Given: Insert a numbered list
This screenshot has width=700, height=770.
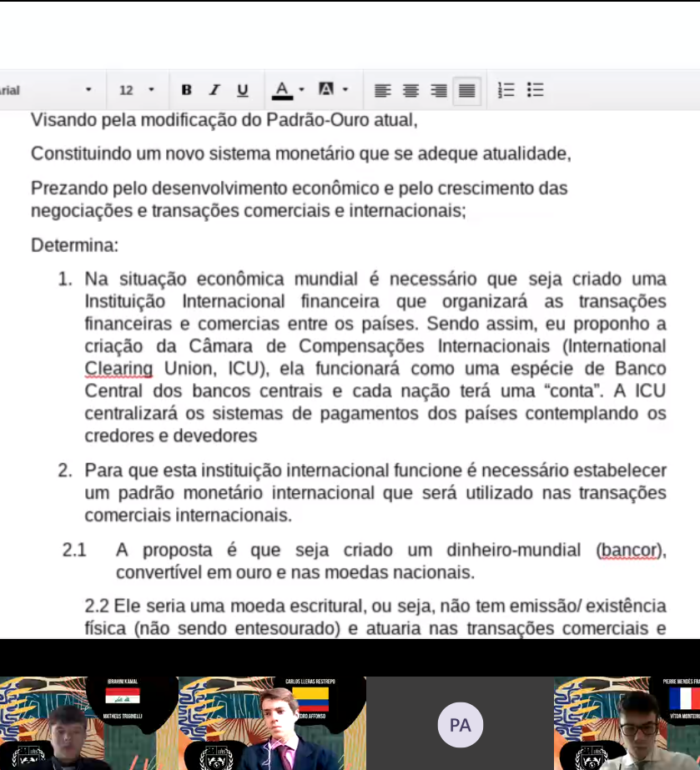Looking at the screenshot, I should (x=506, y=90).
